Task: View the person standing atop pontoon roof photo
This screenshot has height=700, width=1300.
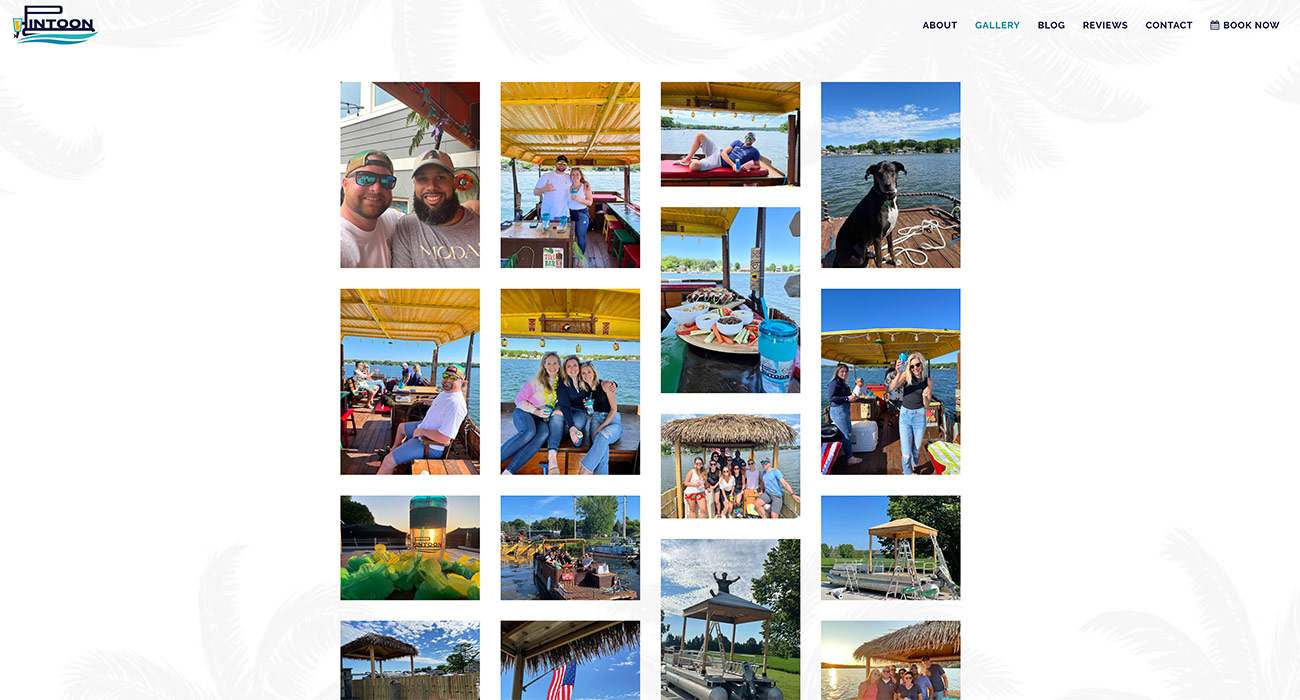Action: click(x=730, y=619)
